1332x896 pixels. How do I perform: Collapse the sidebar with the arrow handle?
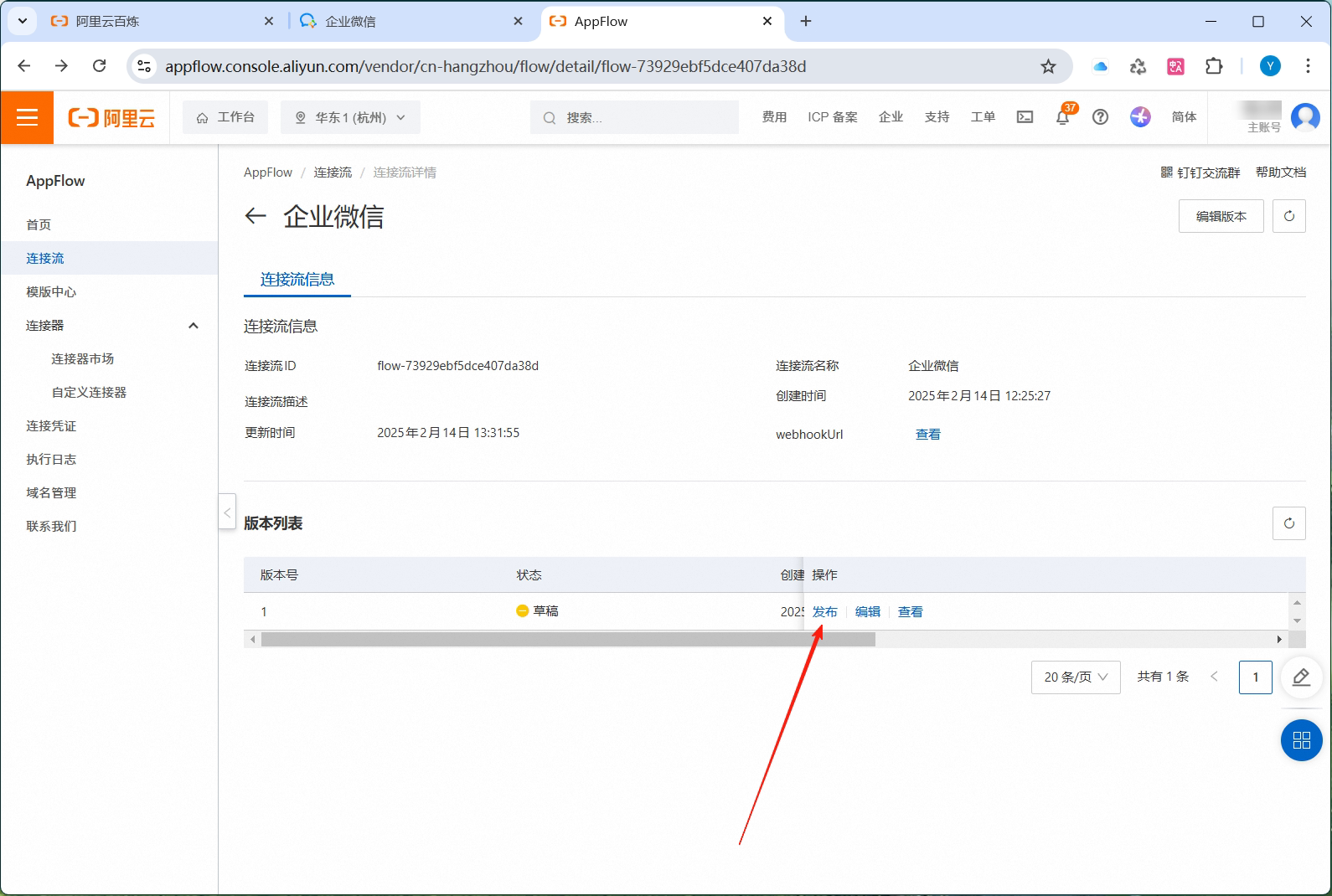[x=227, y=512]
